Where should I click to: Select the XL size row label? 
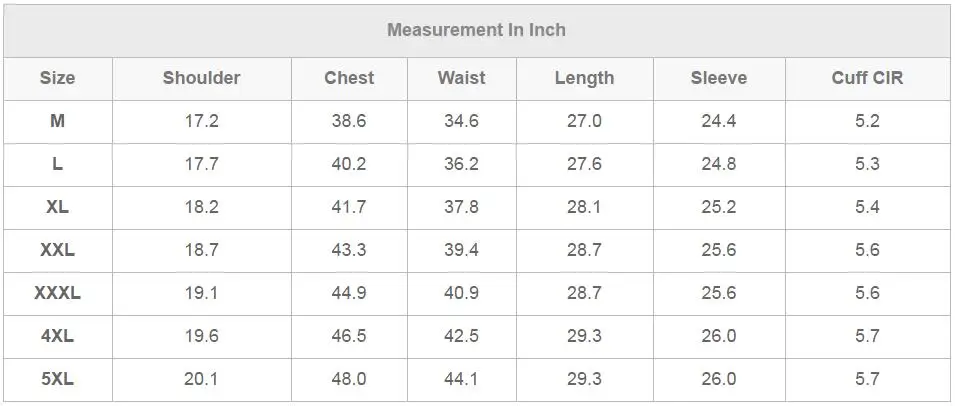point(57,207)
